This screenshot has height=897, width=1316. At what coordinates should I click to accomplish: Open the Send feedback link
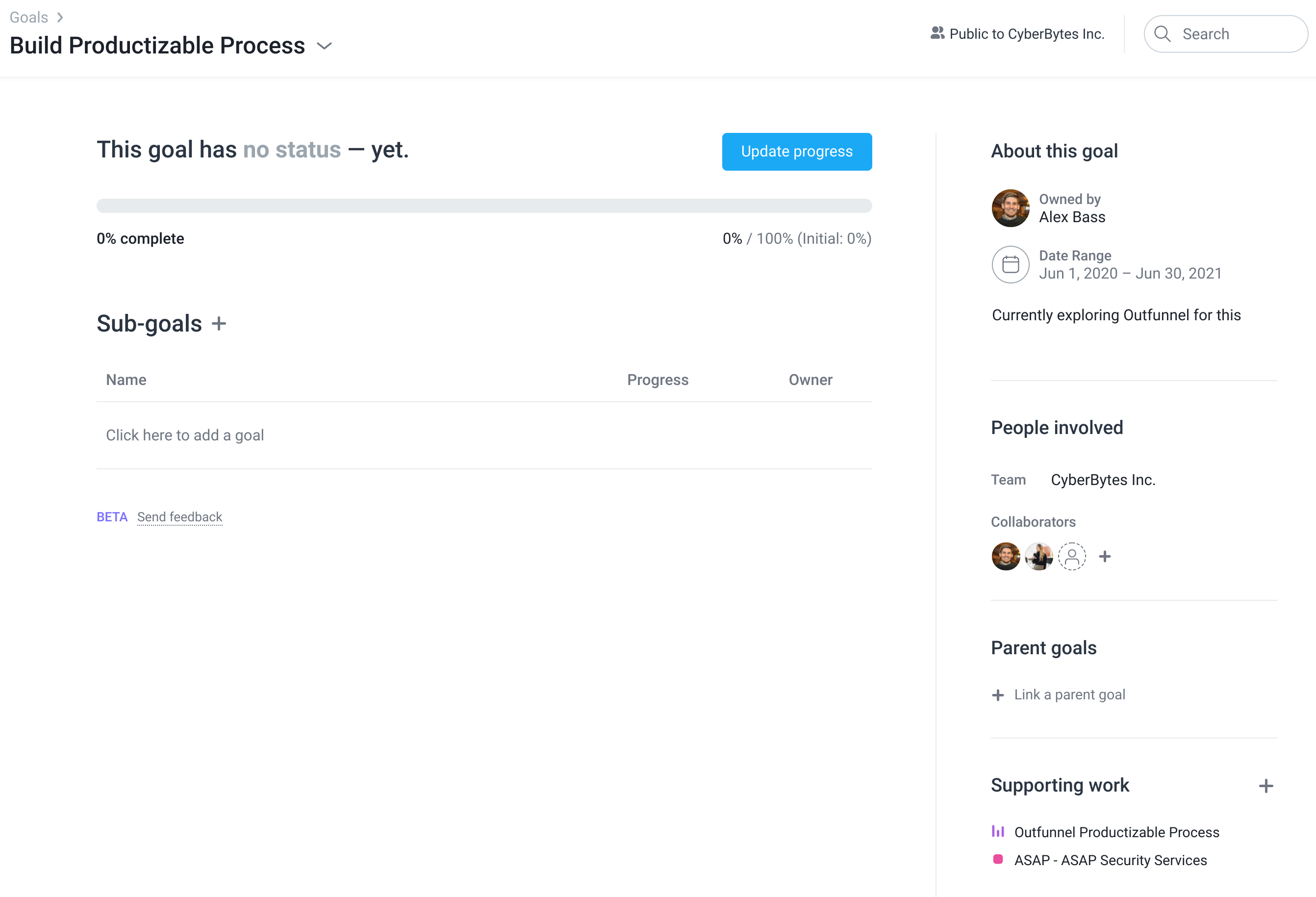[x=179, y=517]
